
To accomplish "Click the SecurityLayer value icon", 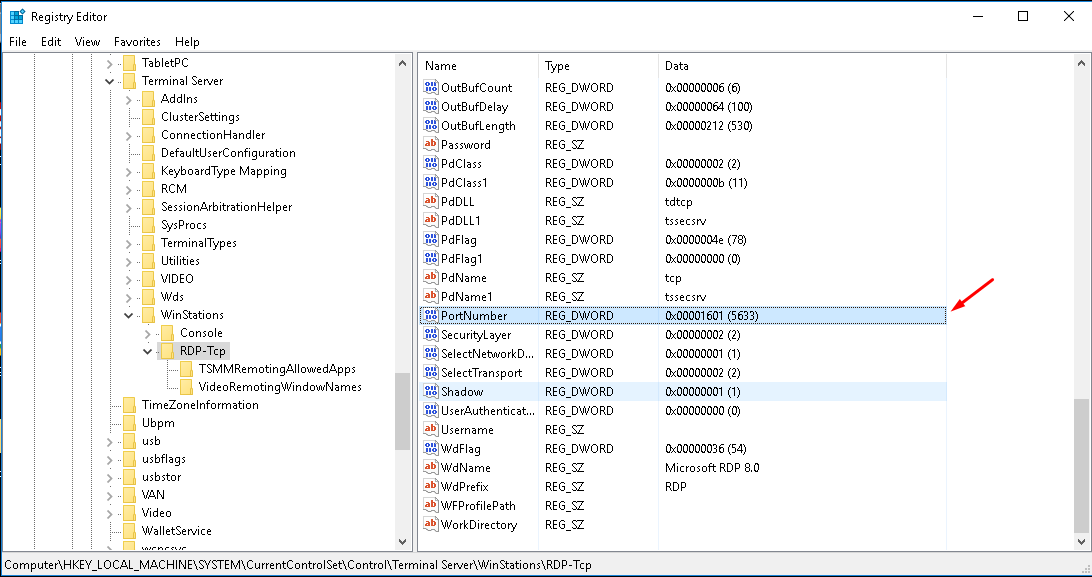I will [431, 335].
